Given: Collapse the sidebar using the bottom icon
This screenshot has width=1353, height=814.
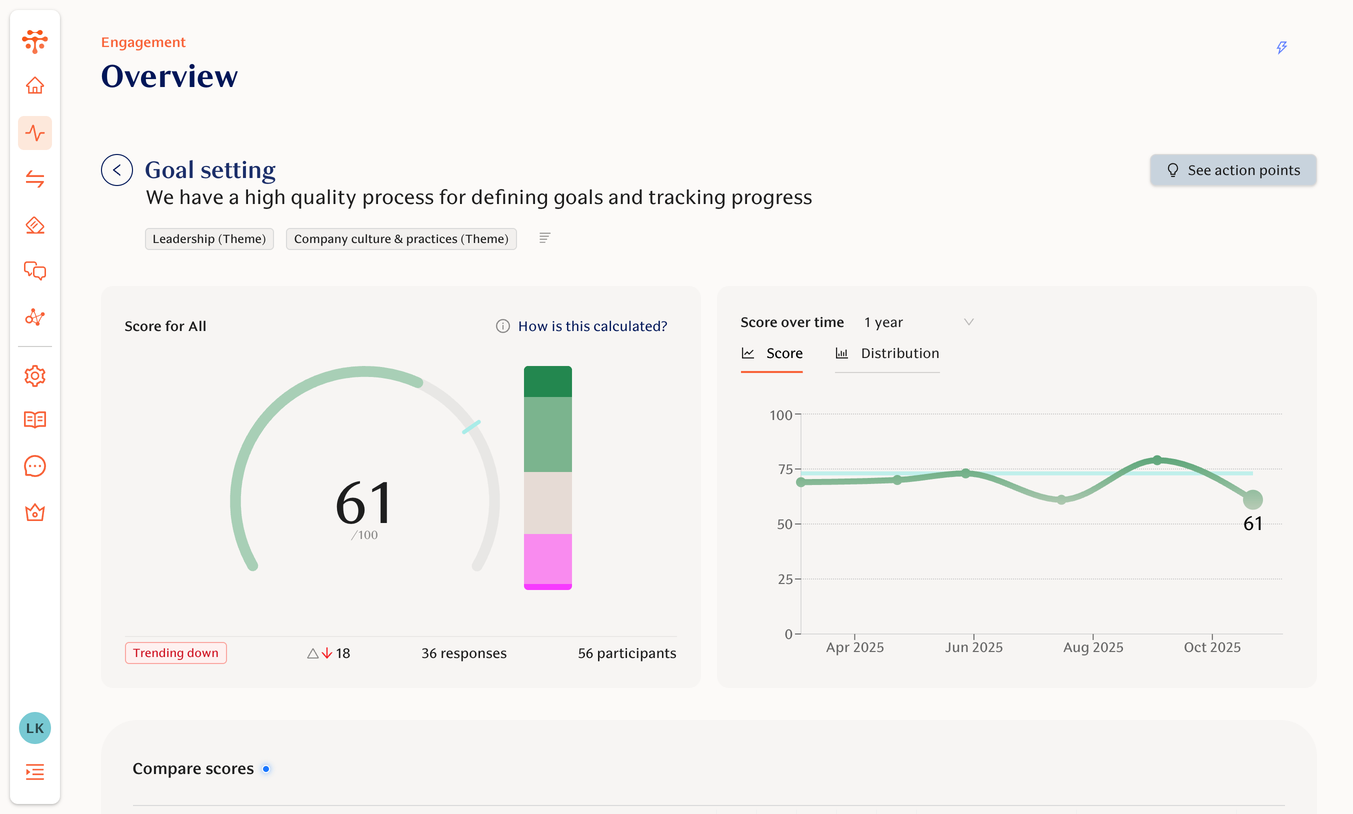Looking at the screenshot, I should pos(35,771).
